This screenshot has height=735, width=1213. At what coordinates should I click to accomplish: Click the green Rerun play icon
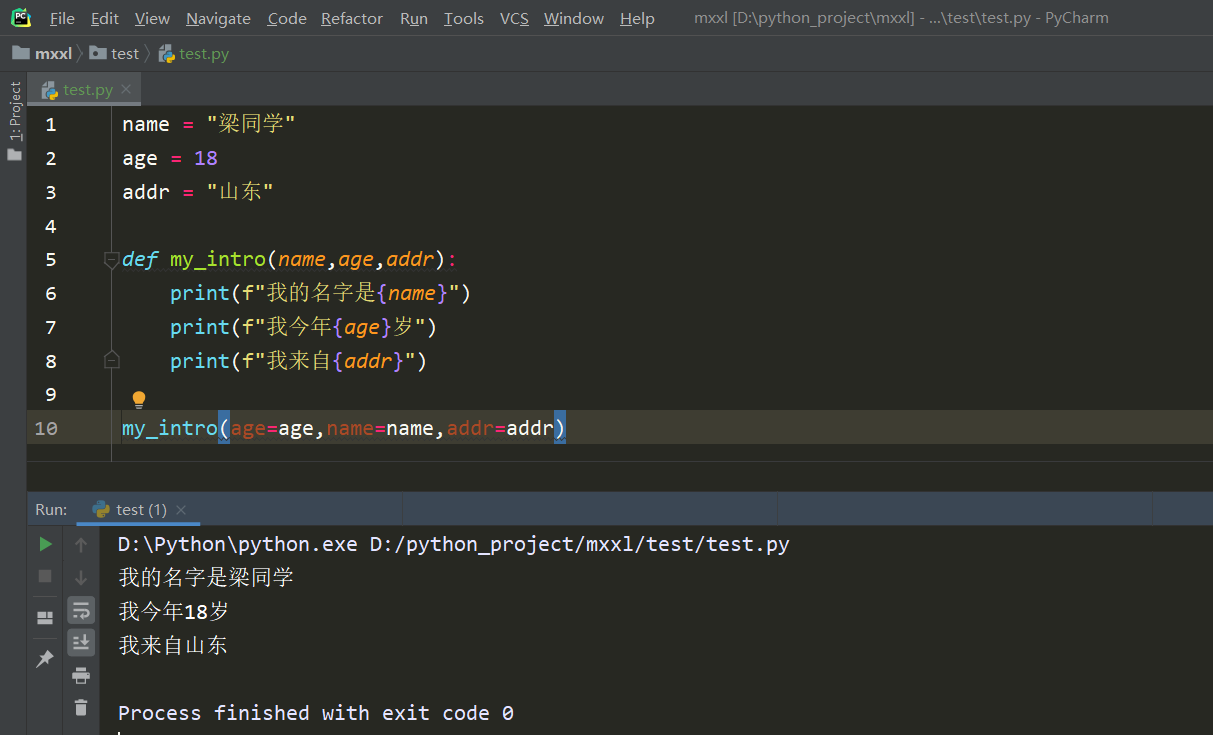coord(45,544)
